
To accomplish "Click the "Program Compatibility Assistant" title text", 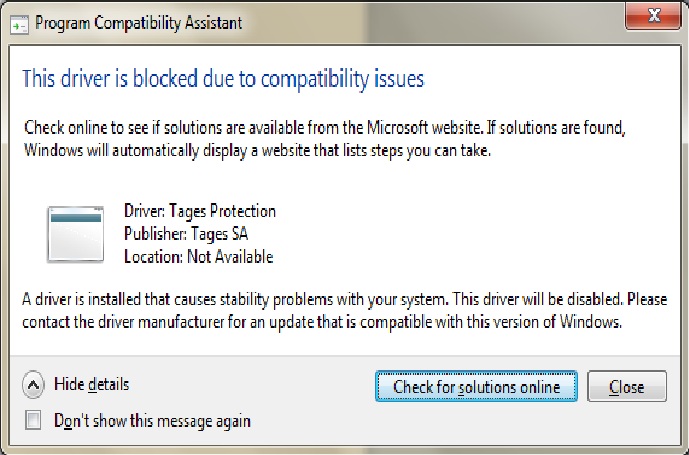I will 138,23.
